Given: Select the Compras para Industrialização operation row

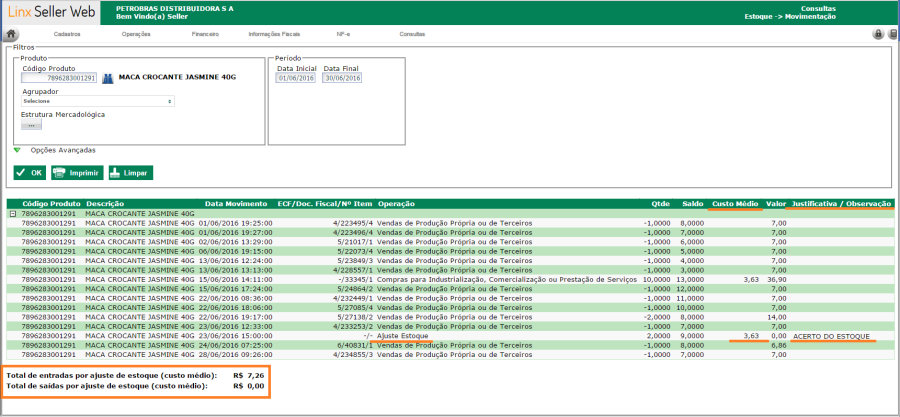Looking at the screenshot, I should (507, 279).
